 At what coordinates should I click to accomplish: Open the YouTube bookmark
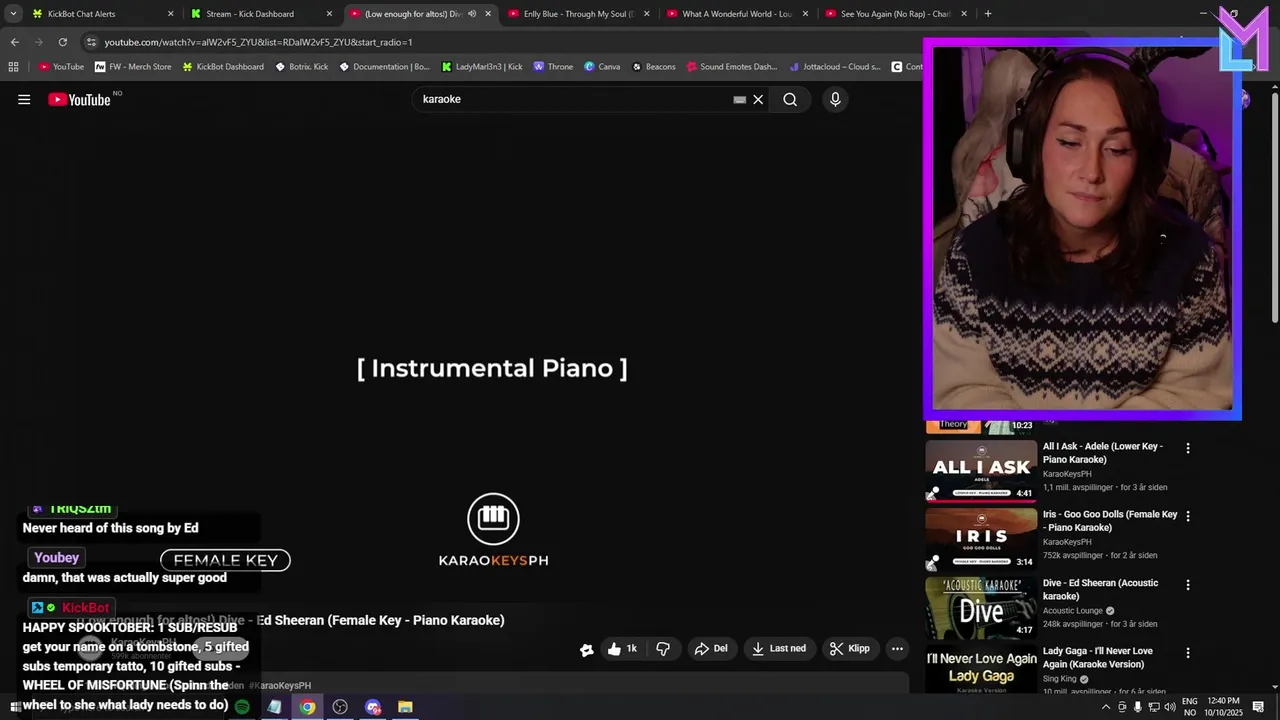pos(61,67)
